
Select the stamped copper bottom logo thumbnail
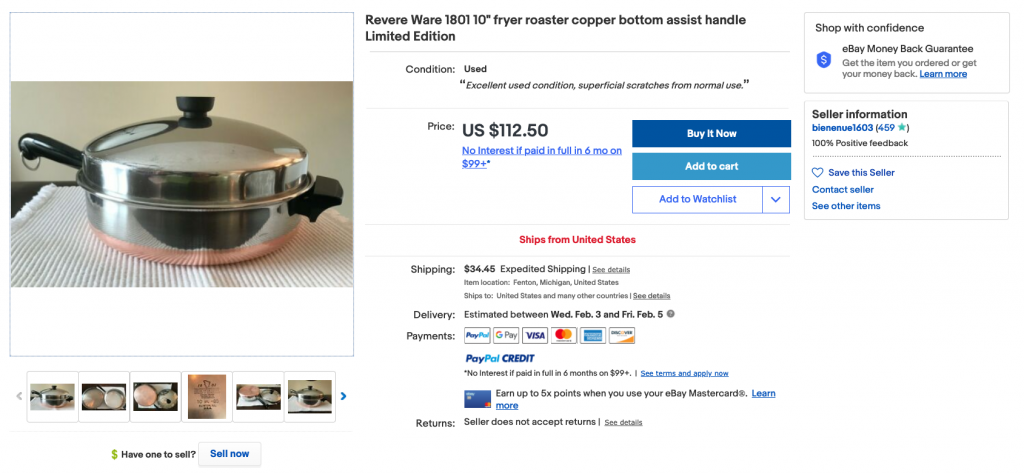click(x=207, y=396)
